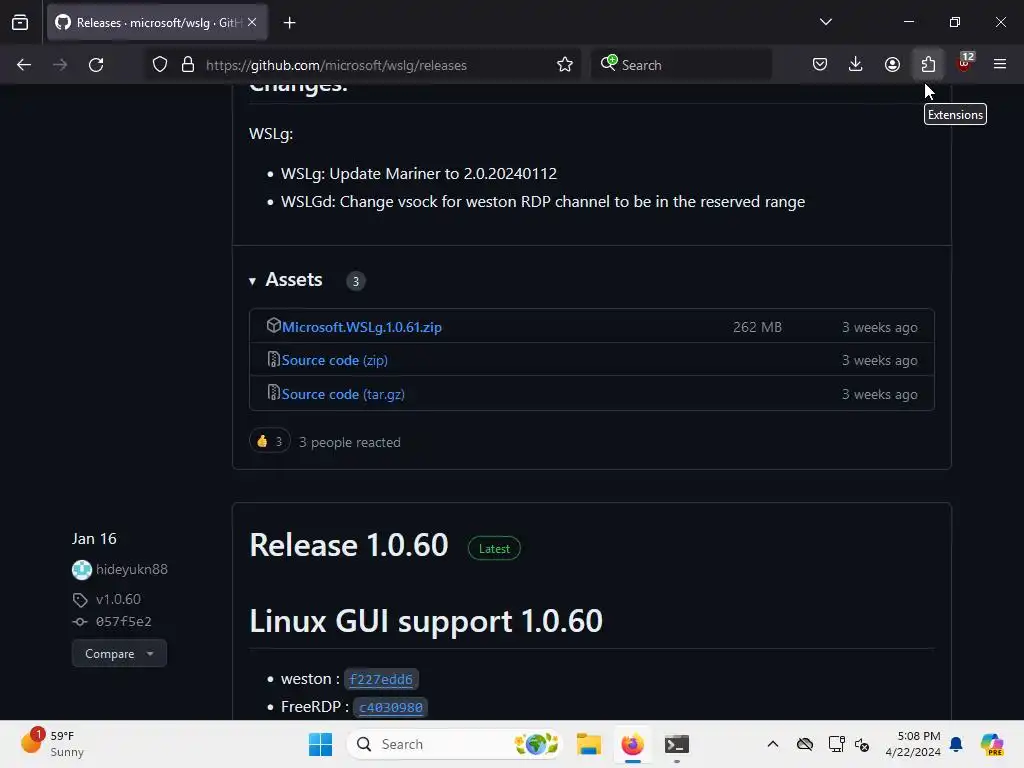This screenshot has height=768, width=1024.
Task: Bookmark this page with the star
Action: point(565,65)
